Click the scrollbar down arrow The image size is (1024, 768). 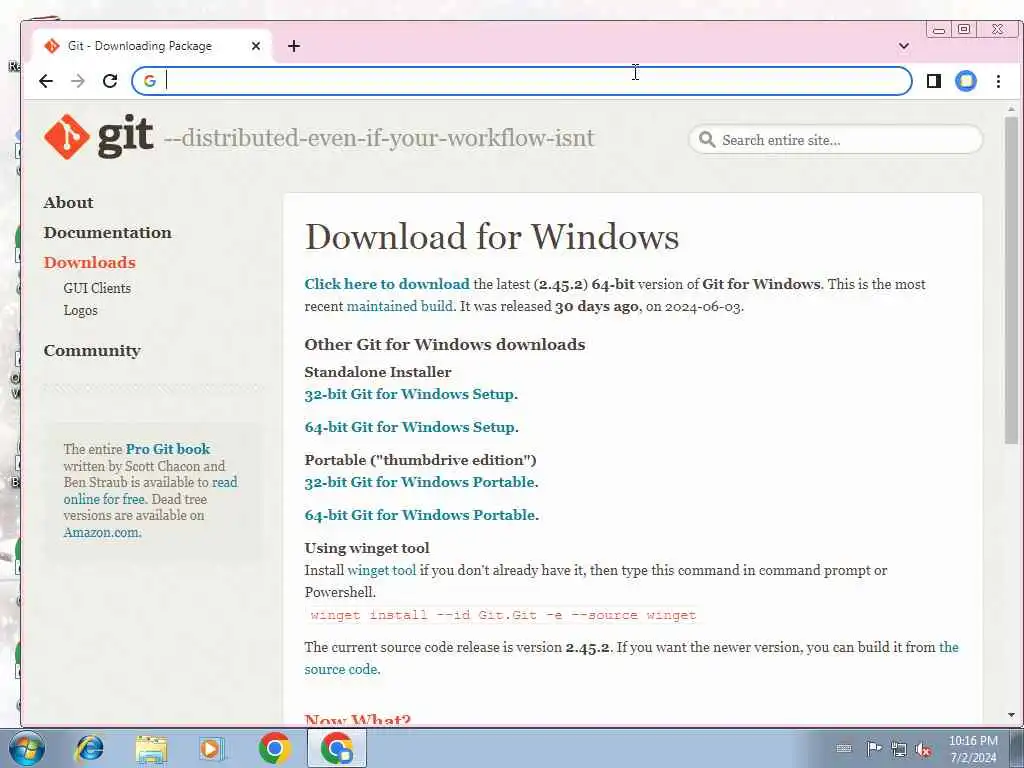1012,715
